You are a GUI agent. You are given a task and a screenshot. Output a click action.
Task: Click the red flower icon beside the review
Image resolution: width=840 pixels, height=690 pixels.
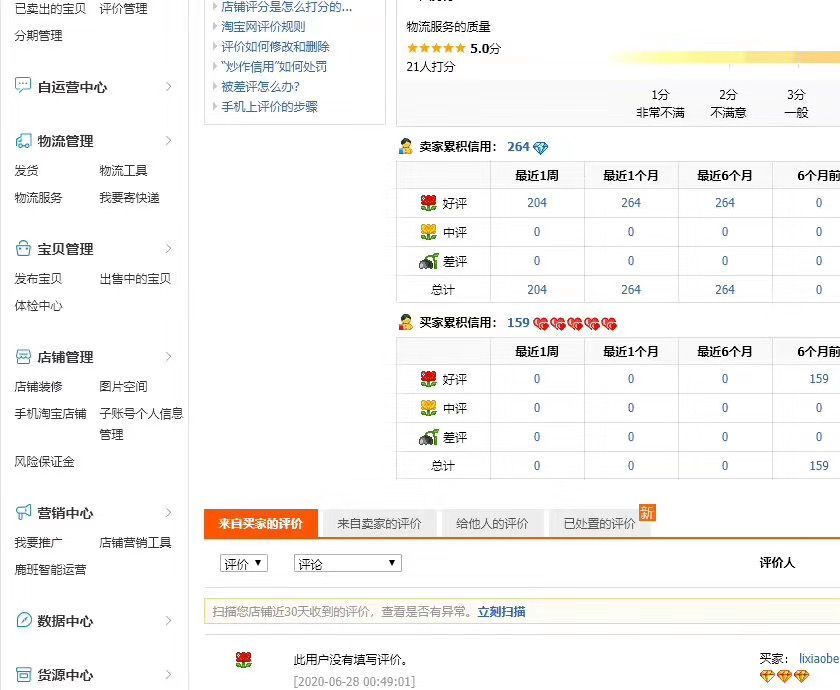click(x=244, y=659)
